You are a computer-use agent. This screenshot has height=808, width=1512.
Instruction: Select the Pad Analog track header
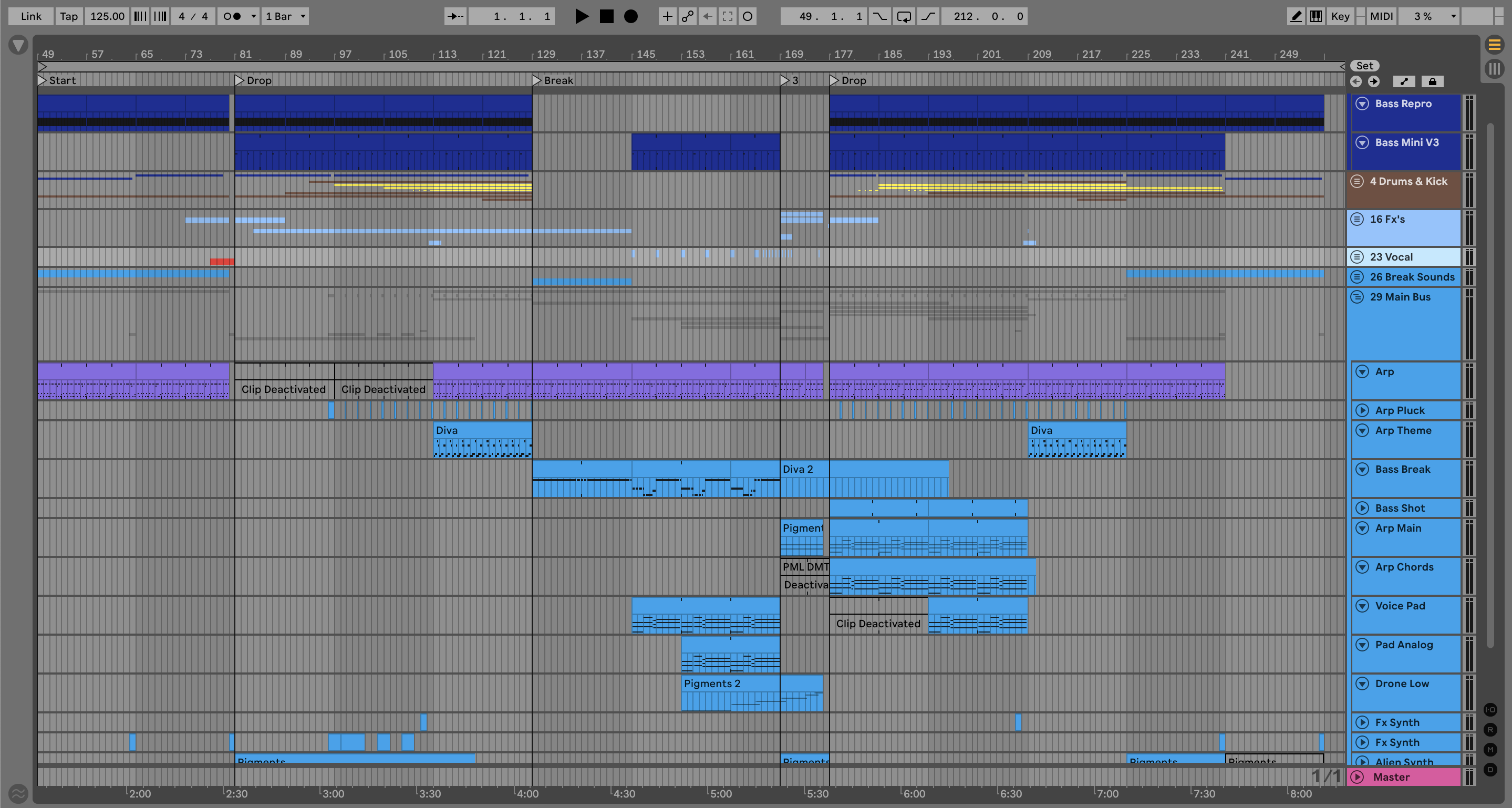1406,654
